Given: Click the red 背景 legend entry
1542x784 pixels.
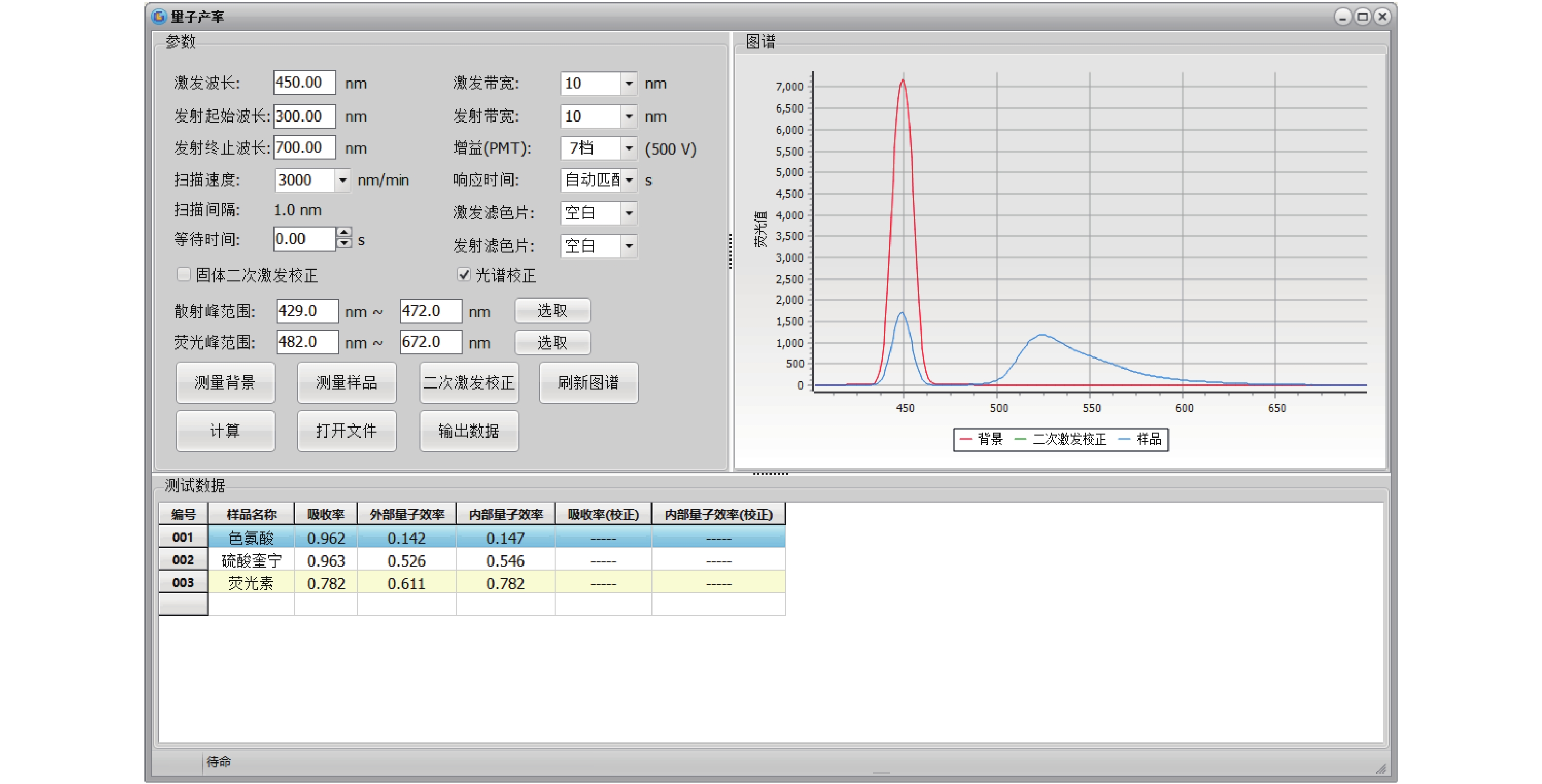Looking at the screenshot, I should [x=981, y=439].
